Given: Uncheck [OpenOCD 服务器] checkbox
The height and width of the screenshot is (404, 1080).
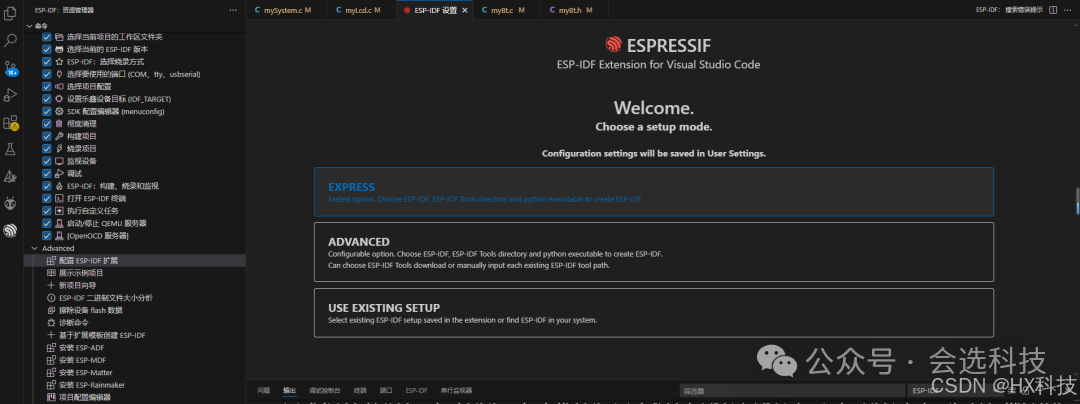Looking at the screenshot, I should 47,235.
